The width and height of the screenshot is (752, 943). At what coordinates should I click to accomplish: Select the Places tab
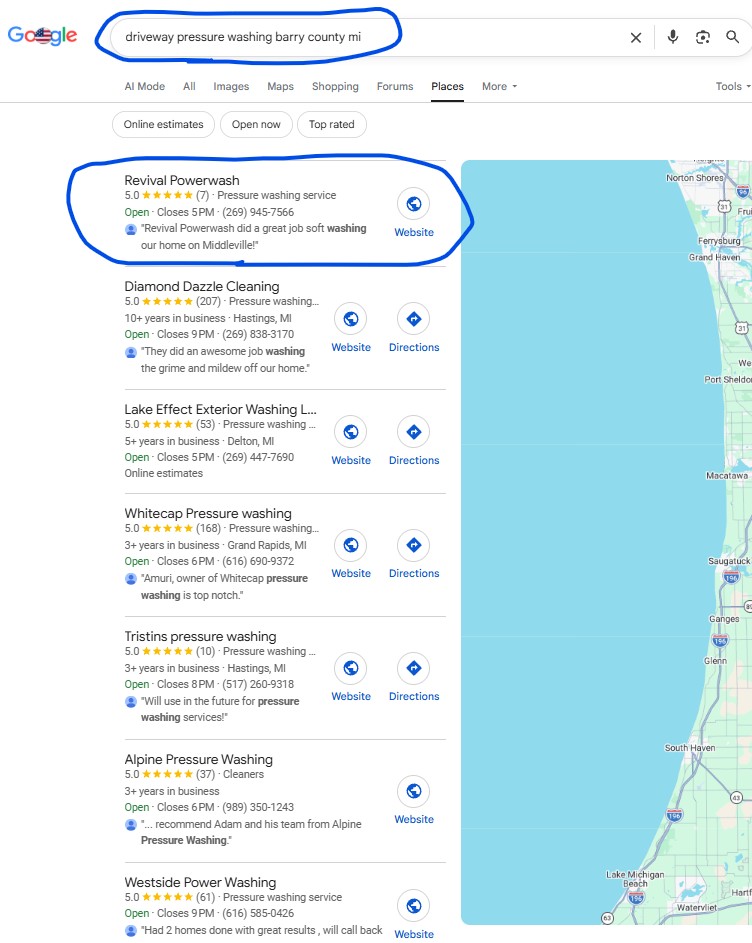[447, 86]
